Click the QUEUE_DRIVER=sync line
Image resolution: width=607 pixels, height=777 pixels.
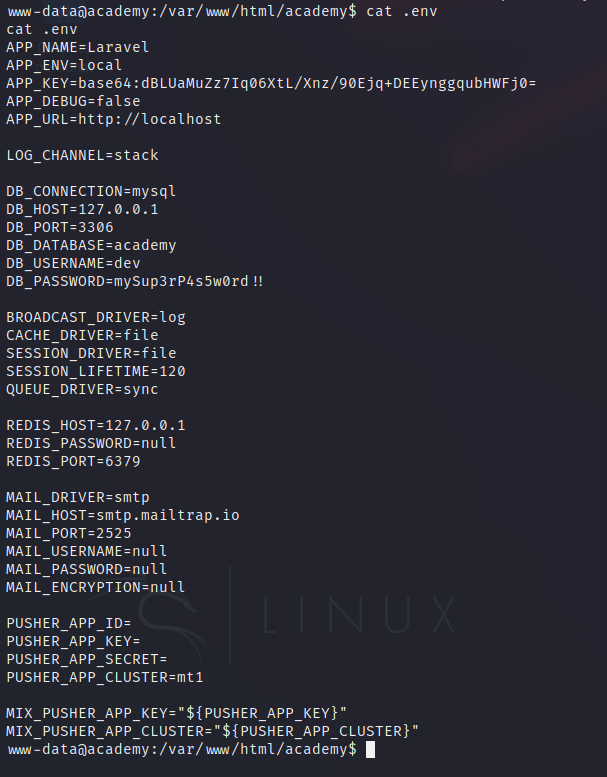click(x=82, y=389)
